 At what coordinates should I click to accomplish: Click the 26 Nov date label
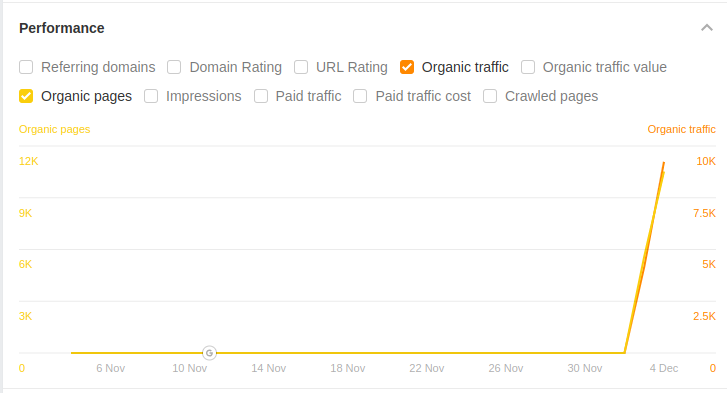tap(506, 368)
